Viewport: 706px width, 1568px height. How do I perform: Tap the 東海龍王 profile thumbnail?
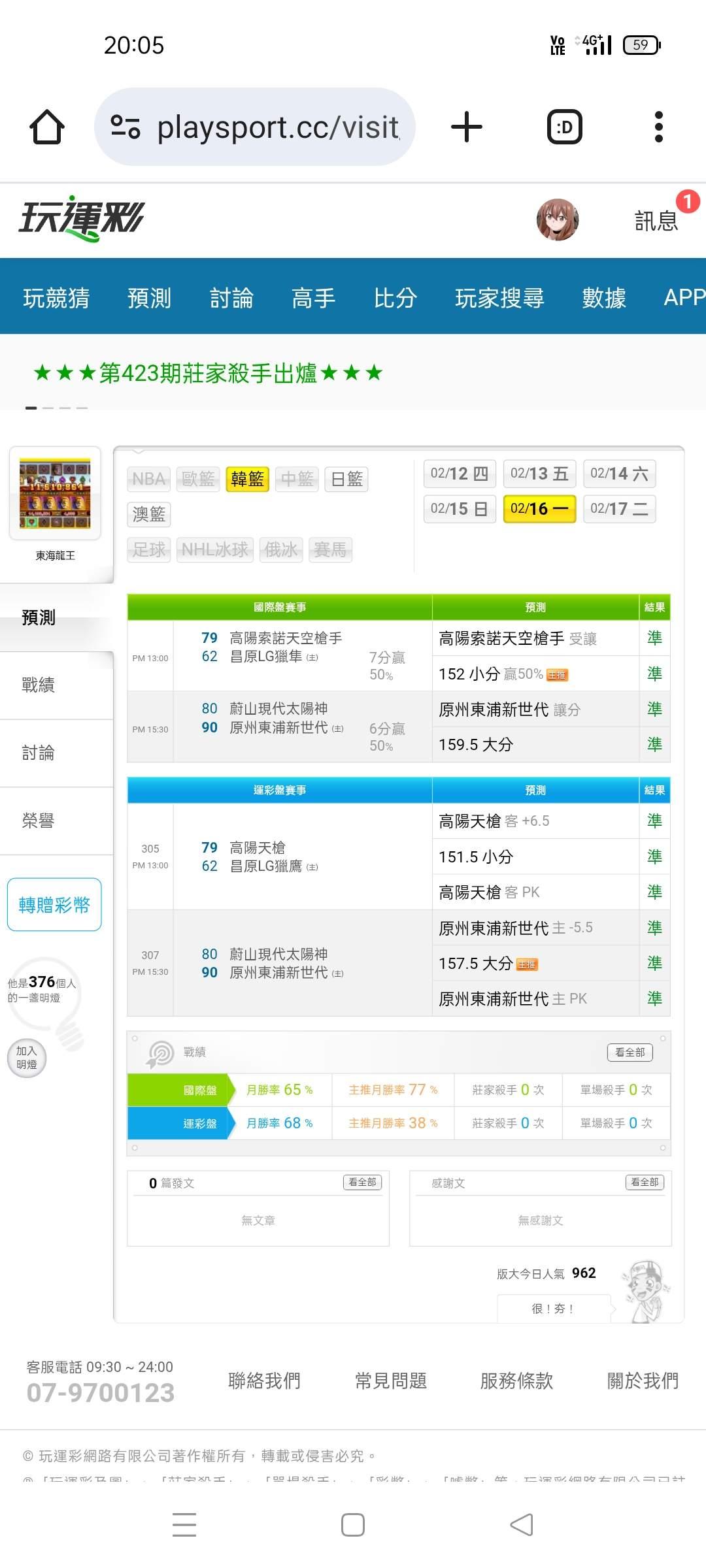coord(55,493)
